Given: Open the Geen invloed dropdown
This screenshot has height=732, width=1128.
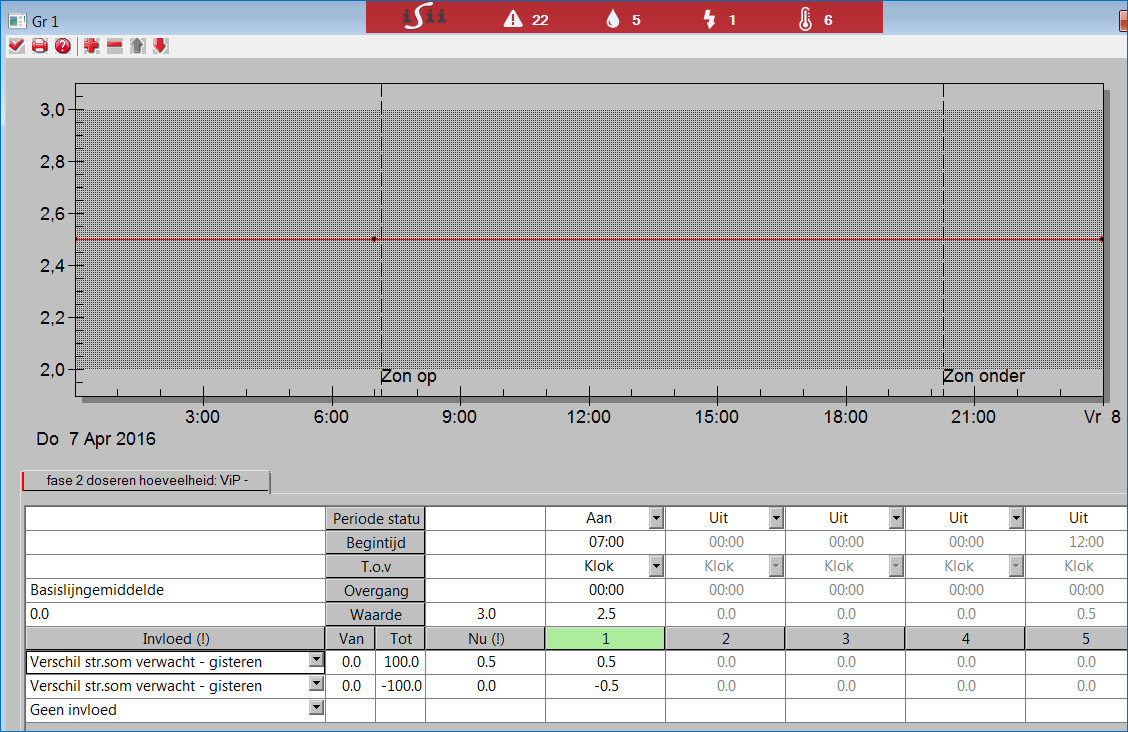Looking at the screenshot, I should click(x=316, y=708).
